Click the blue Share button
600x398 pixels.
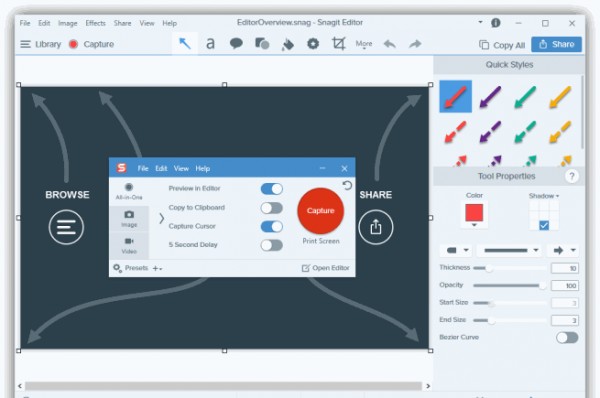556,44
